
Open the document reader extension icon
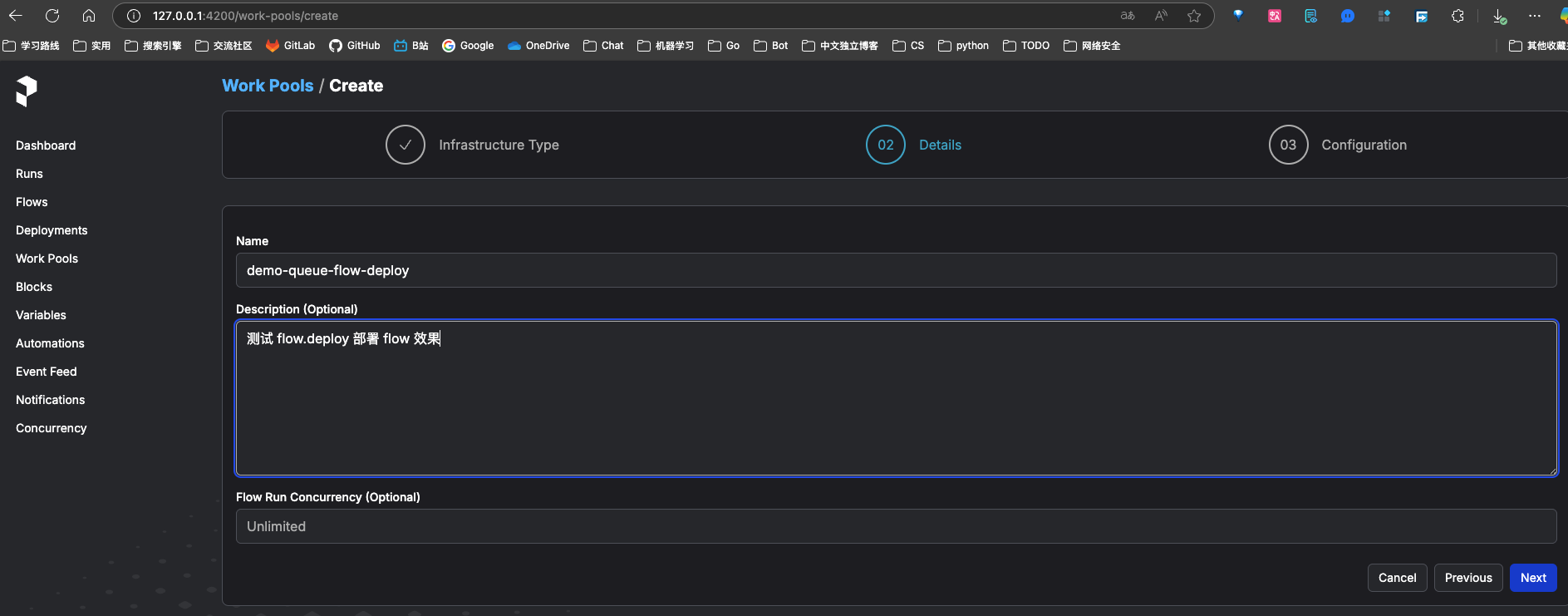(x=1311, y=16)
